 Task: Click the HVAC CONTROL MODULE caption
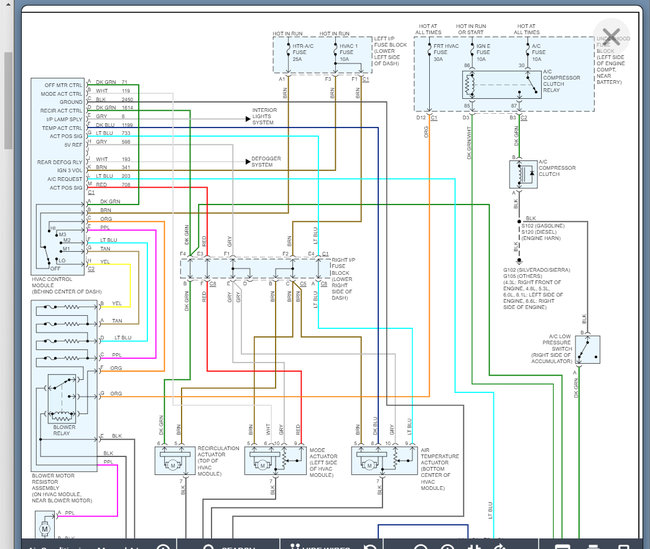[x=66, y=286]
